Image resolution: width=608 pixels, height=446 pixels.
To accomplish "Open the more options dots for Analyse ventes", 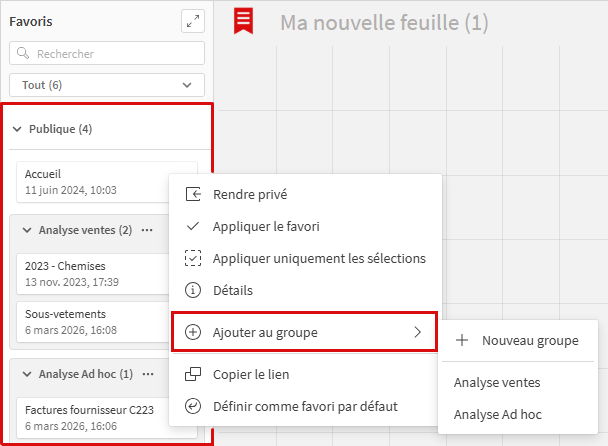I will [147, 230].
